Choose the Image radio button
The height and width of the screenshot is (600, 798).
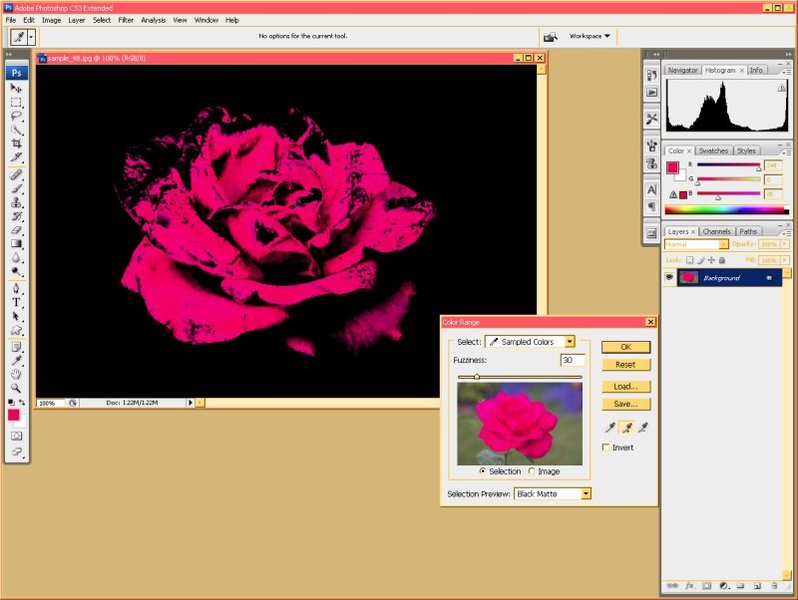(532, 471)
